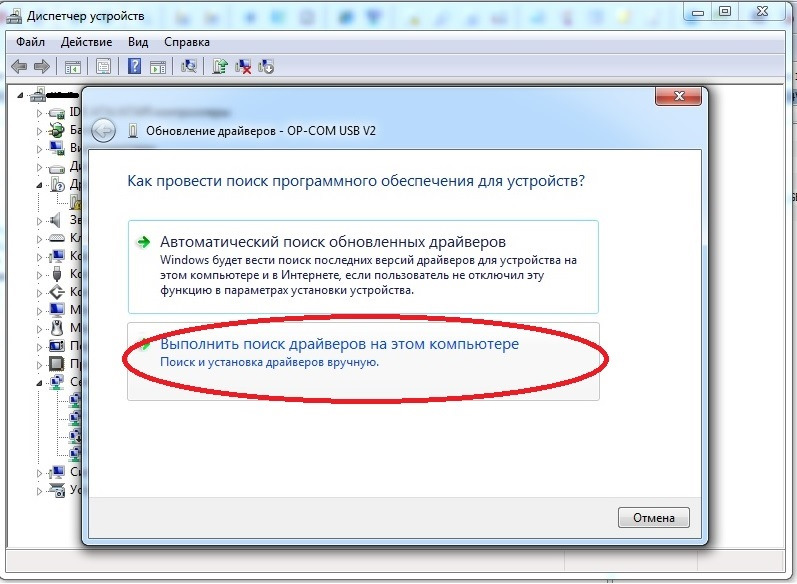Click the uninstall device icon with red X
This screenshot has width=797, height=584.
[243, 67]
